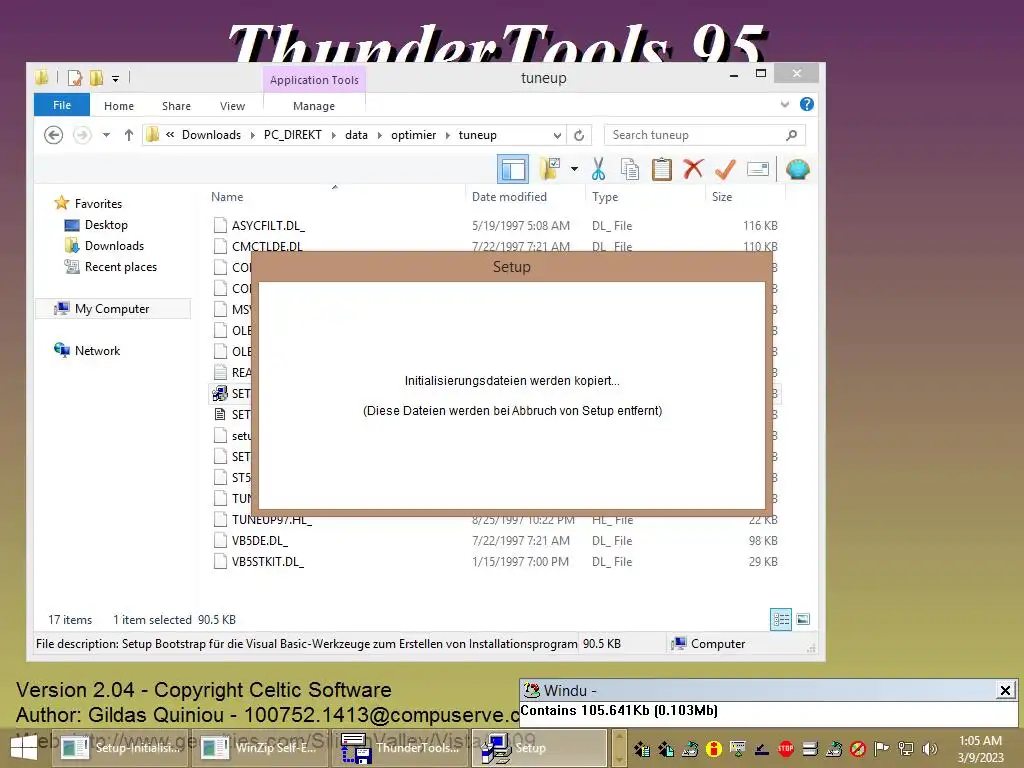This screenshot has height=768, width=1024.
Task: Delete the file with the red X icon
Action: click(693, 169)
